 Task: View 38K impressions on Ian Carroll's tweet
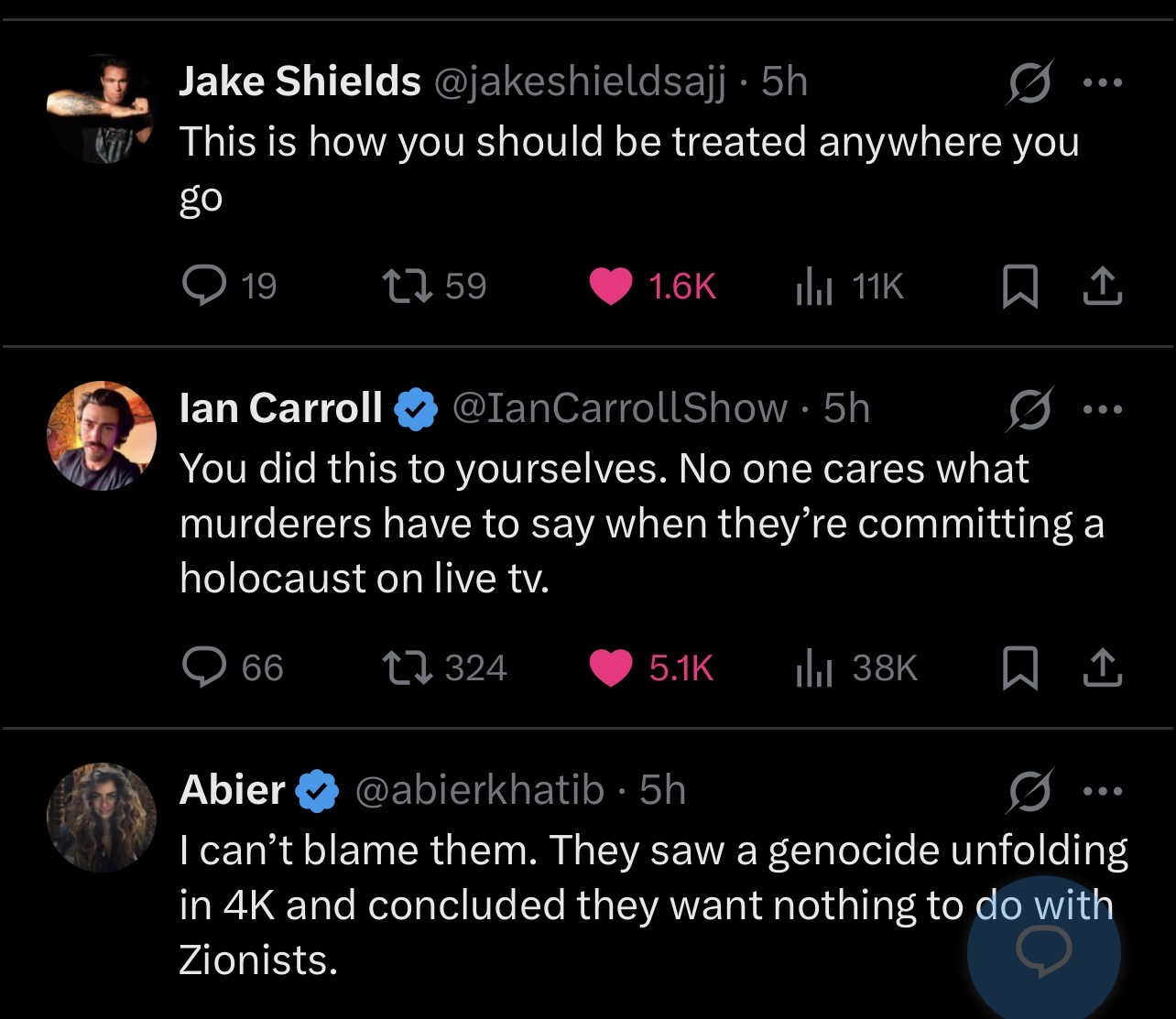[x=855, y=667]
